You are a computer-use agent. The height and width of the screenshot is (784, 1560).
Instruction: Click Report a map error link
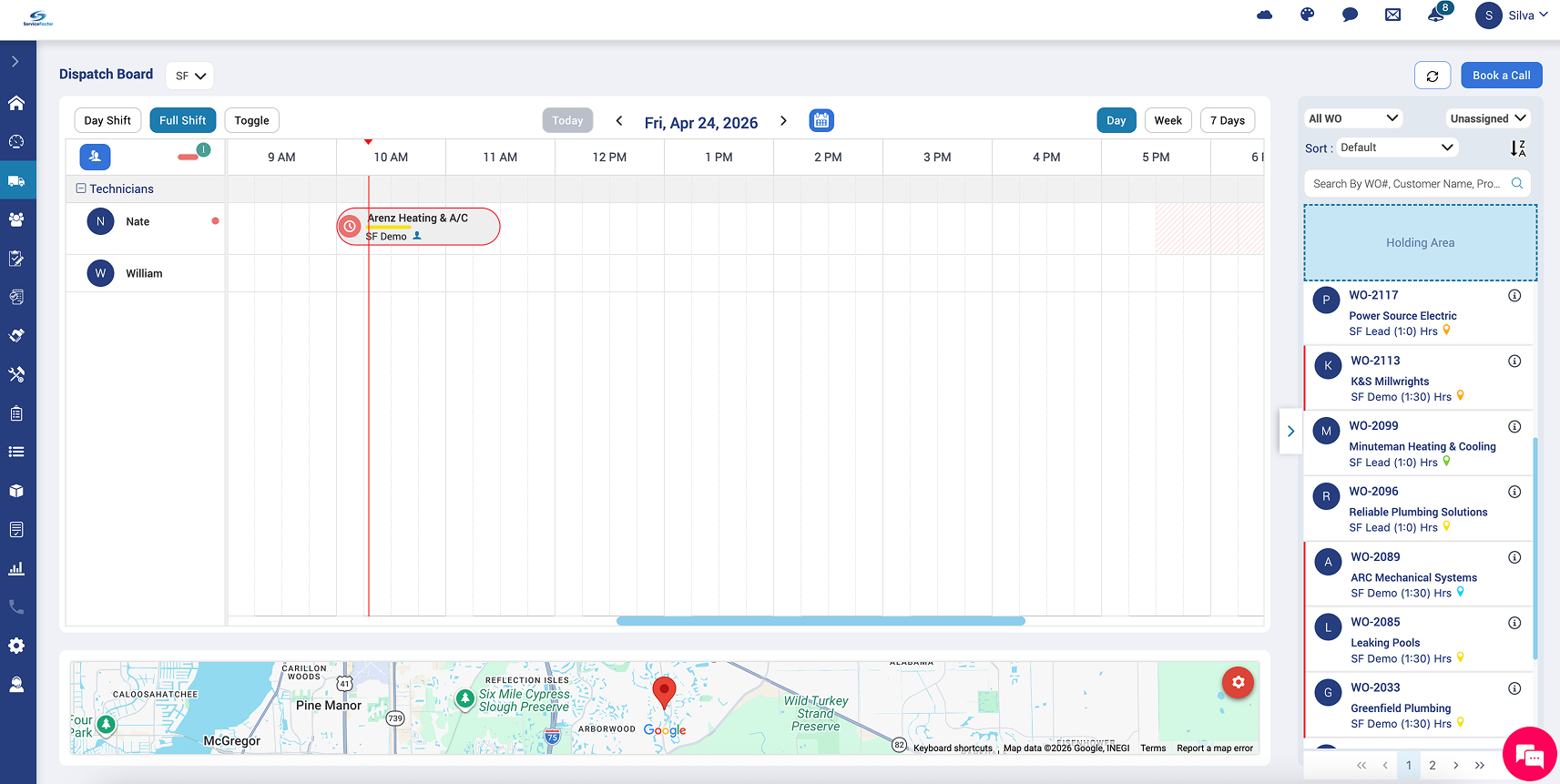(1215, 748)
